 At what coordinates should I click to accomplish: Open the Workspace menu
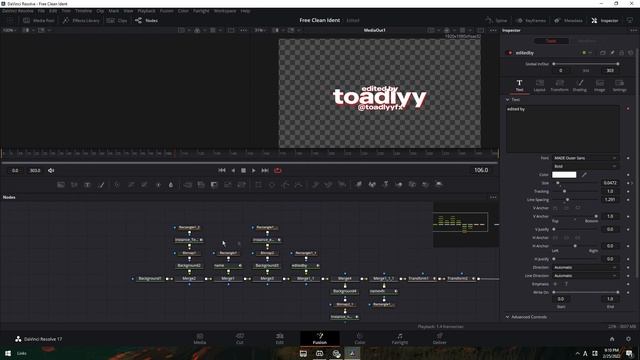225,11
